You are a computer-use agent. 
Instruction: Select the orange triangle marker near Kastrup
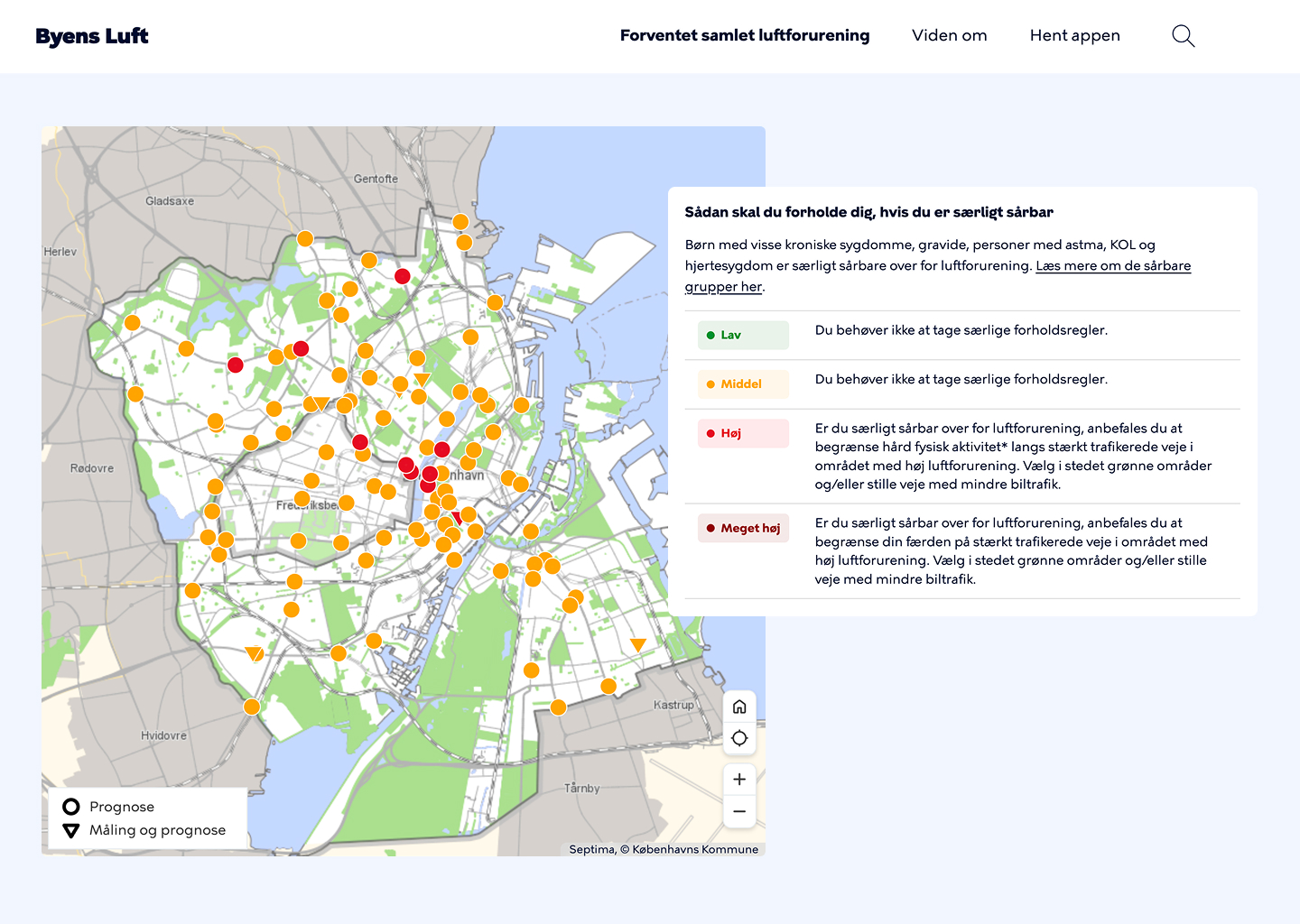click(637, 644)
